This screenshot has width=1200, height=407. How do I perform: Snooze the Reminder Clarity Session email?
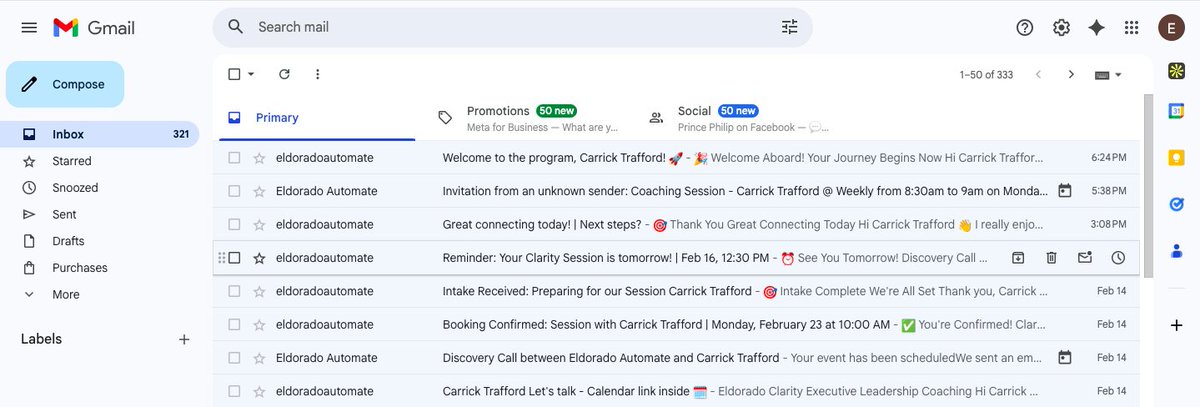tap(1118, 258)
